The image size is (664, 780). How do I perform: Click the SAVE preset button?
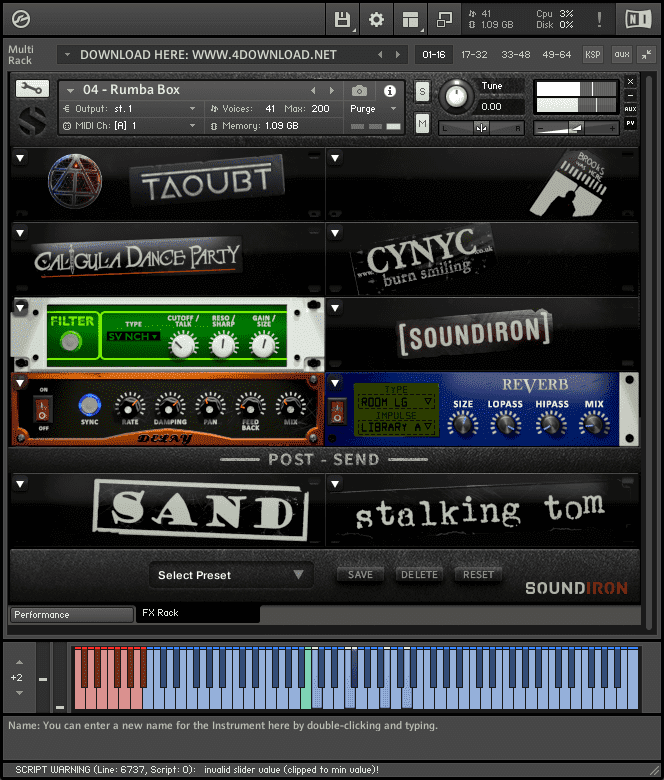pyautogui.click(x=361, y=575)
